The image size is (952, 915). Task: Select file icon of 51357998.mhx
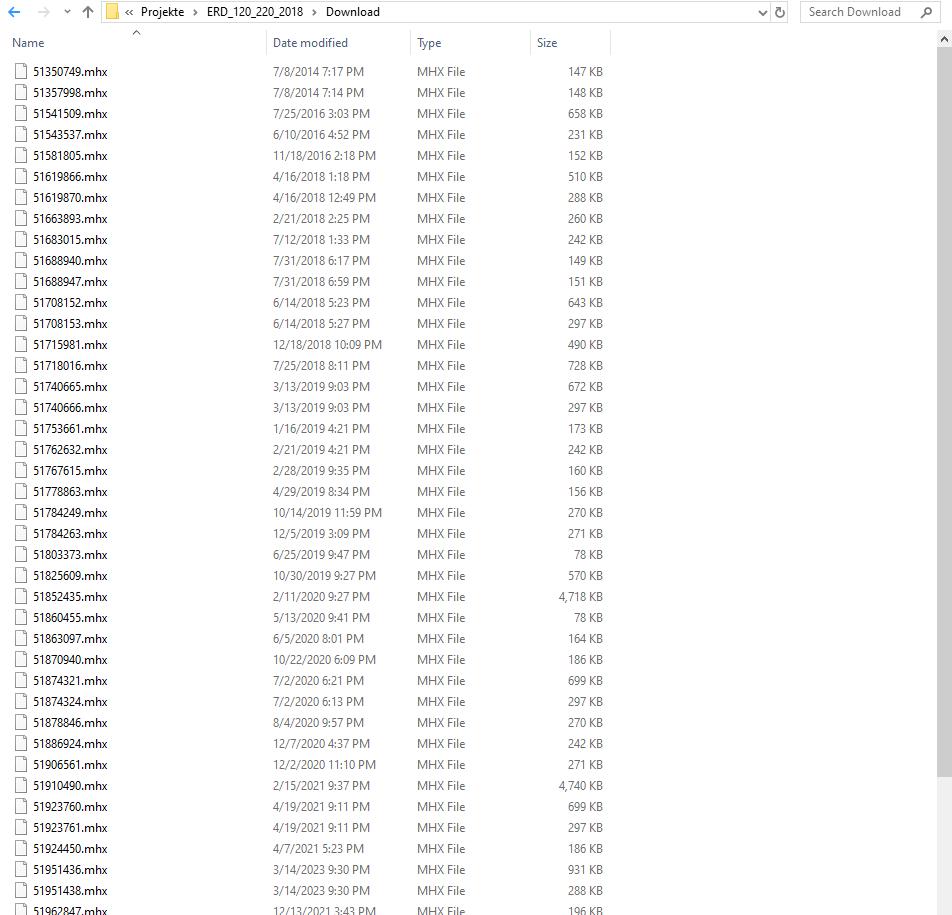point(21,92)
